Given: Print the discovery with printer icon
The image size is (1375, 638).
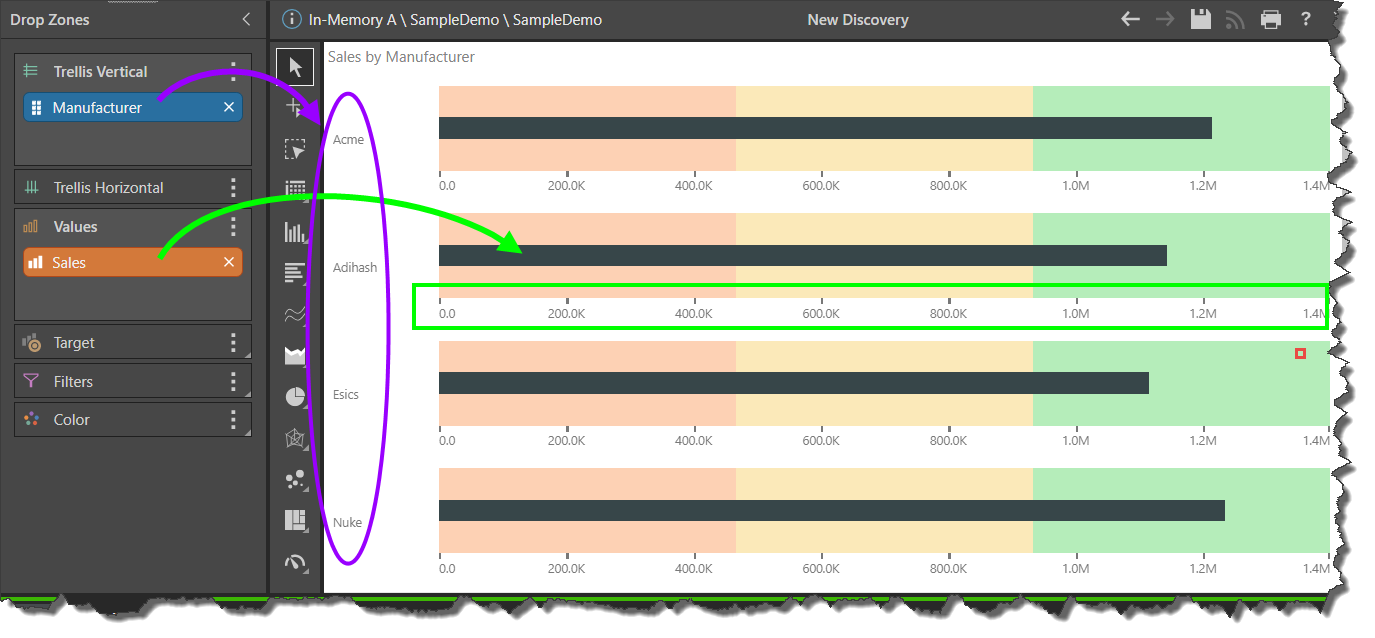Looking at the screenshot, I should pos(1271,19).
